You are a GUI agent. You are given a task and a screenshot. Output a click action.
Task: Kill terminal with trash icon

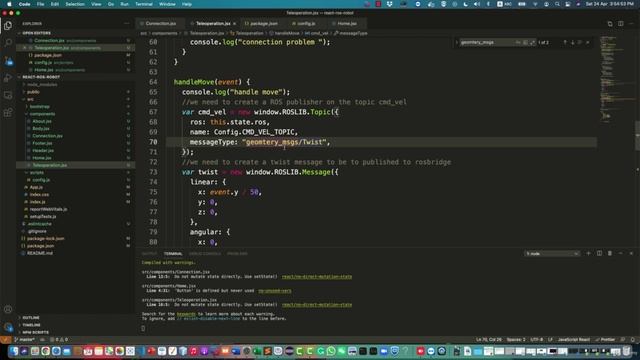click(610, 253)
